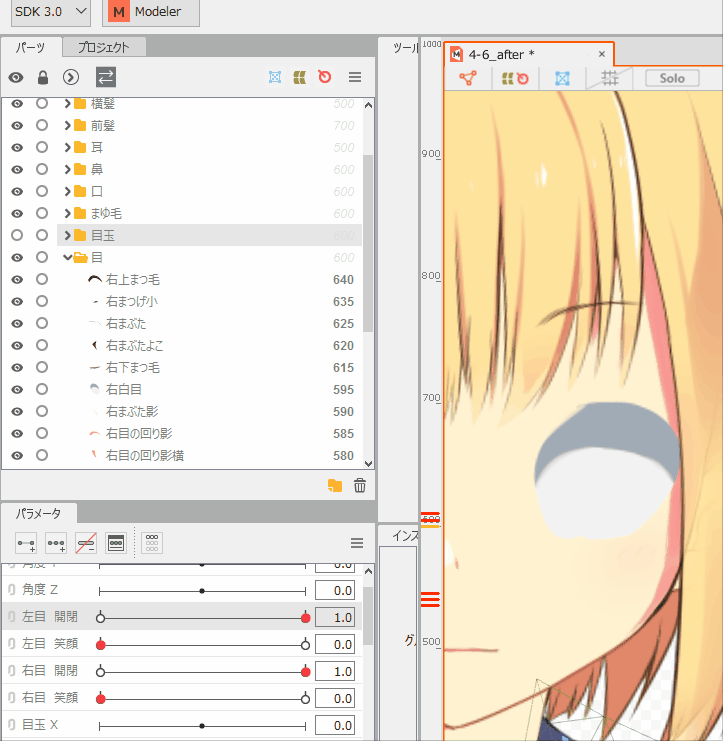Toggle lock circle for 口 folder
The image size is (723, 741).
[x=42, y=191]
